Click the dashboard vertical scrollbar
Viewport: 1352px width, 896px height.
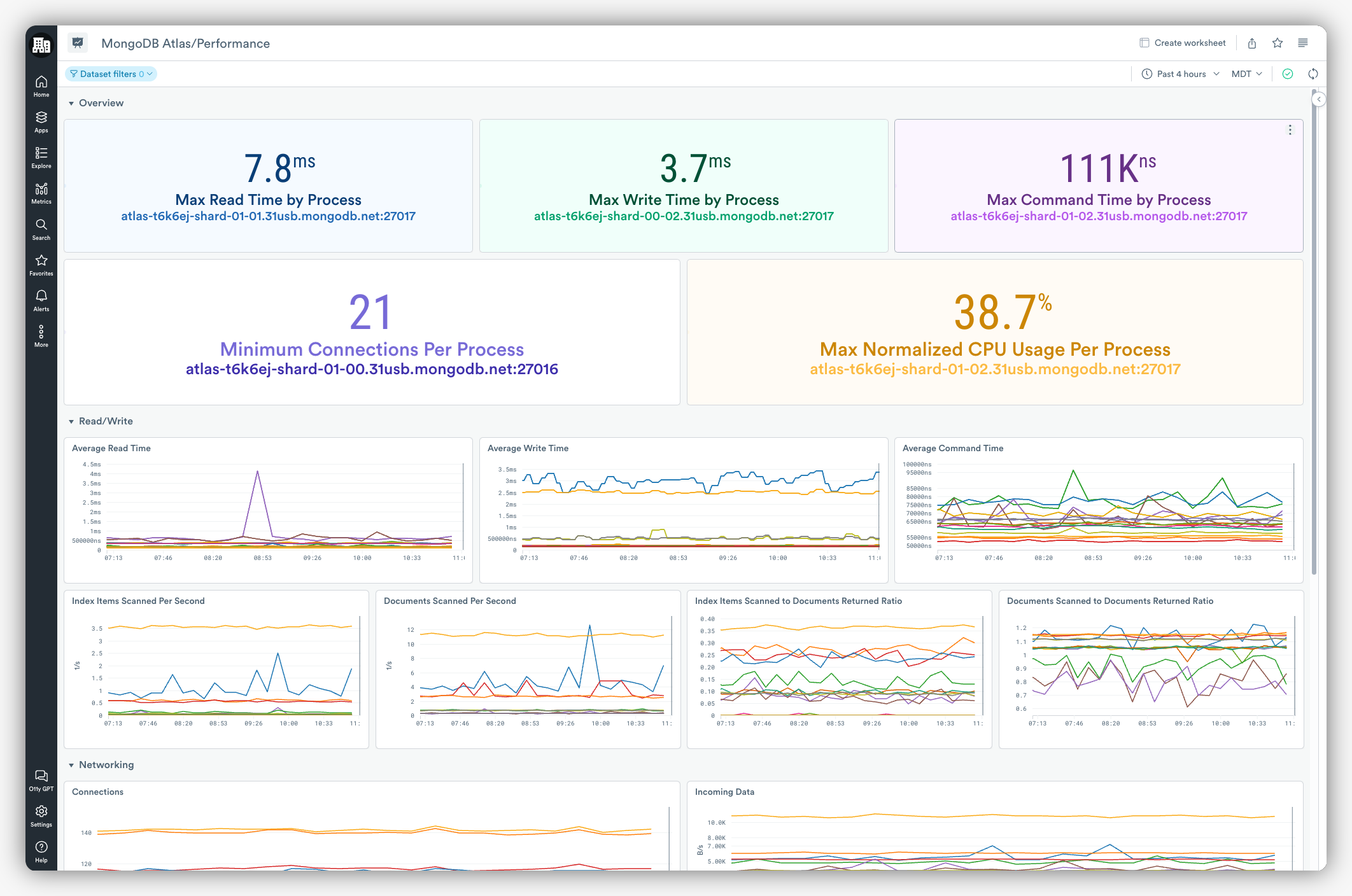coord(1314,331)
